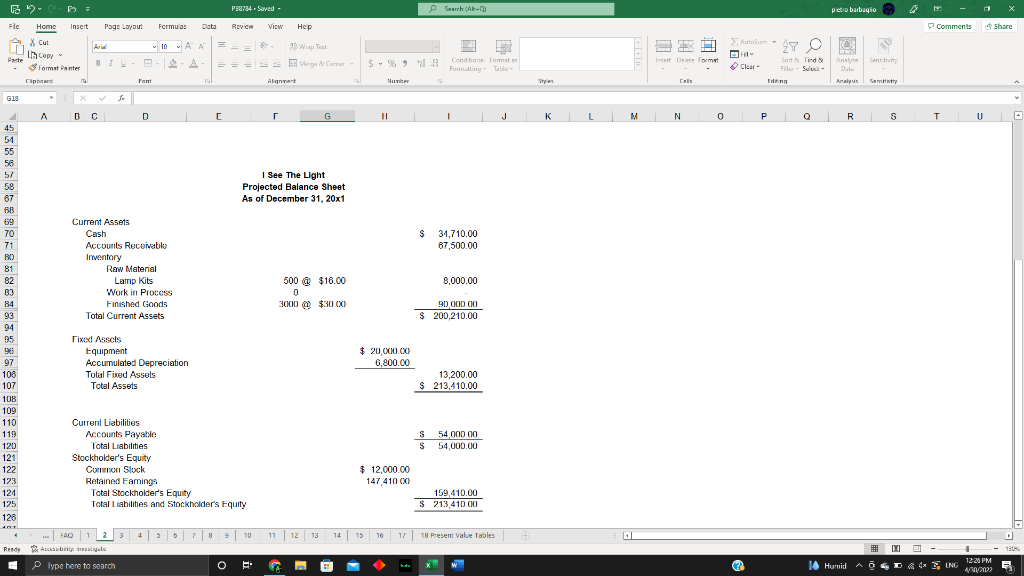Select the Percent Style icon

tap(391, 63)
